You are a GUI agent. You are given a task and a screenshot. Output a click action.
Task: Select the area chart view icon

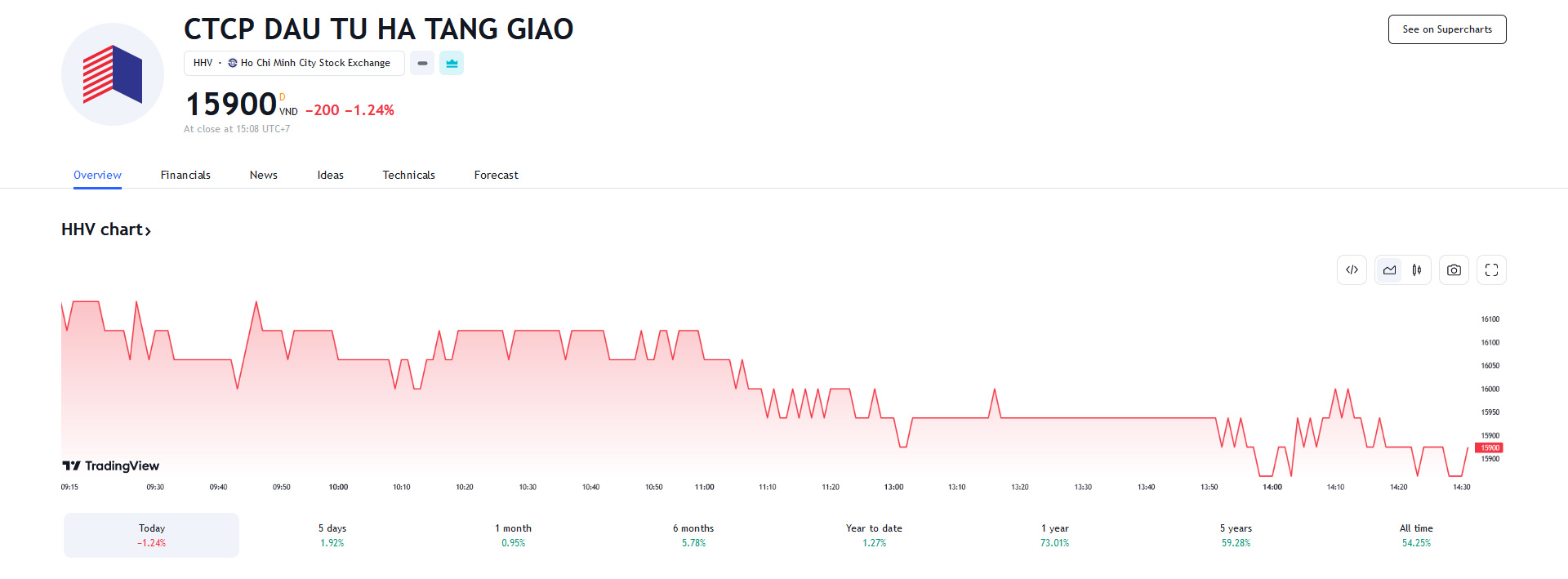point(1388,269)
